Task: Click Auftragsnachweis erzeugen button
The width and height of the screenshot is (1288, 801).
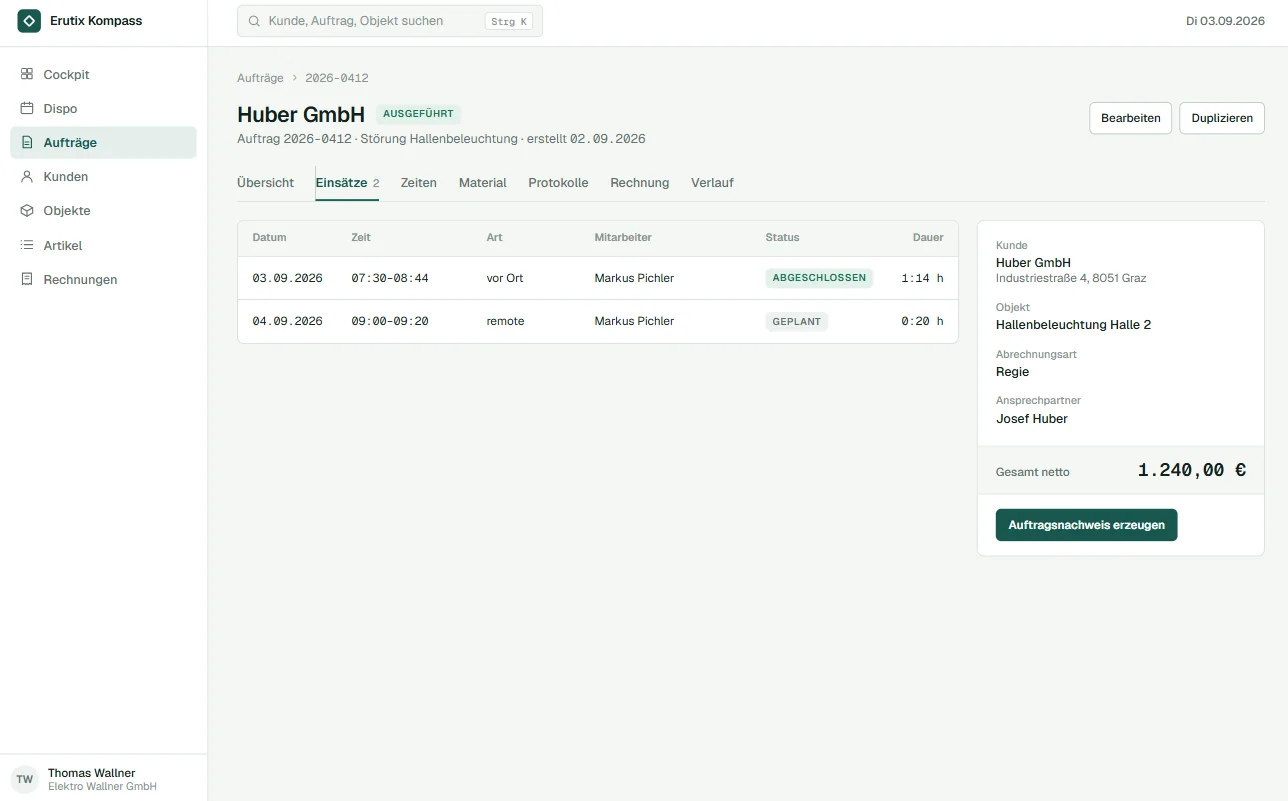Action: click(1086, 525)
